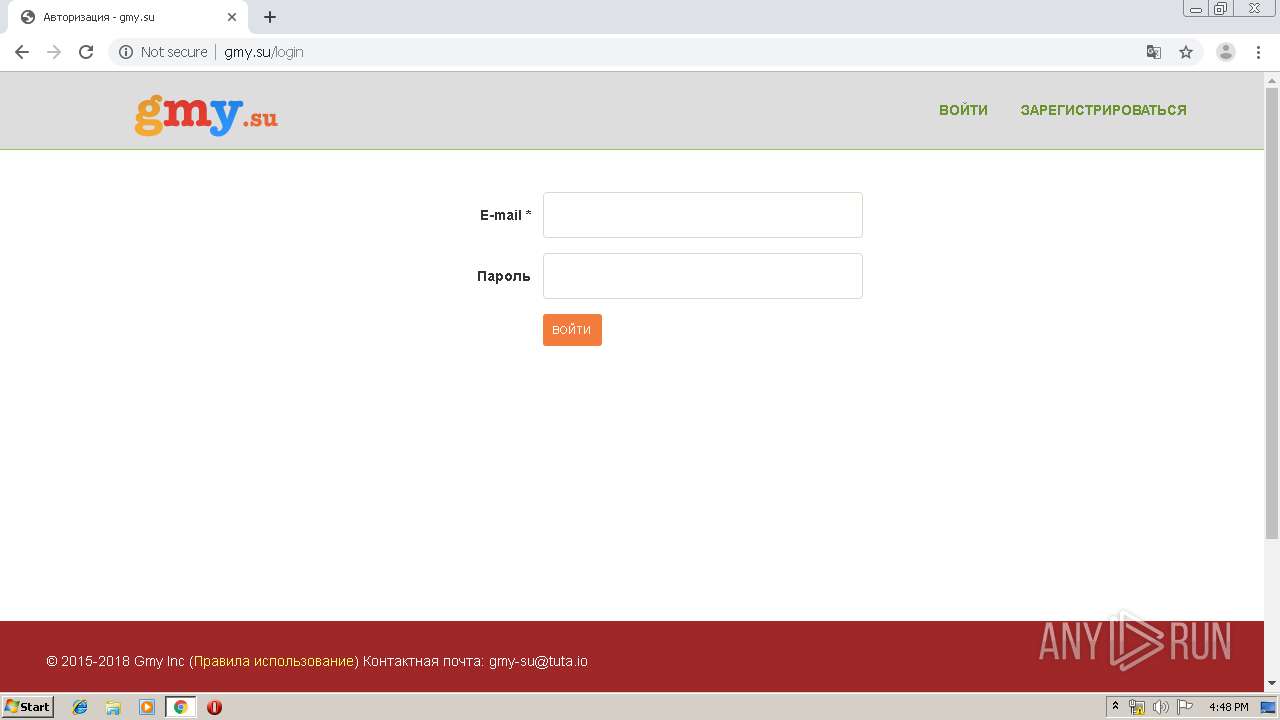The height and width of the screenshot is (720, 1280).
Task: Focus the E-mail input field
Action: (703, 215)
